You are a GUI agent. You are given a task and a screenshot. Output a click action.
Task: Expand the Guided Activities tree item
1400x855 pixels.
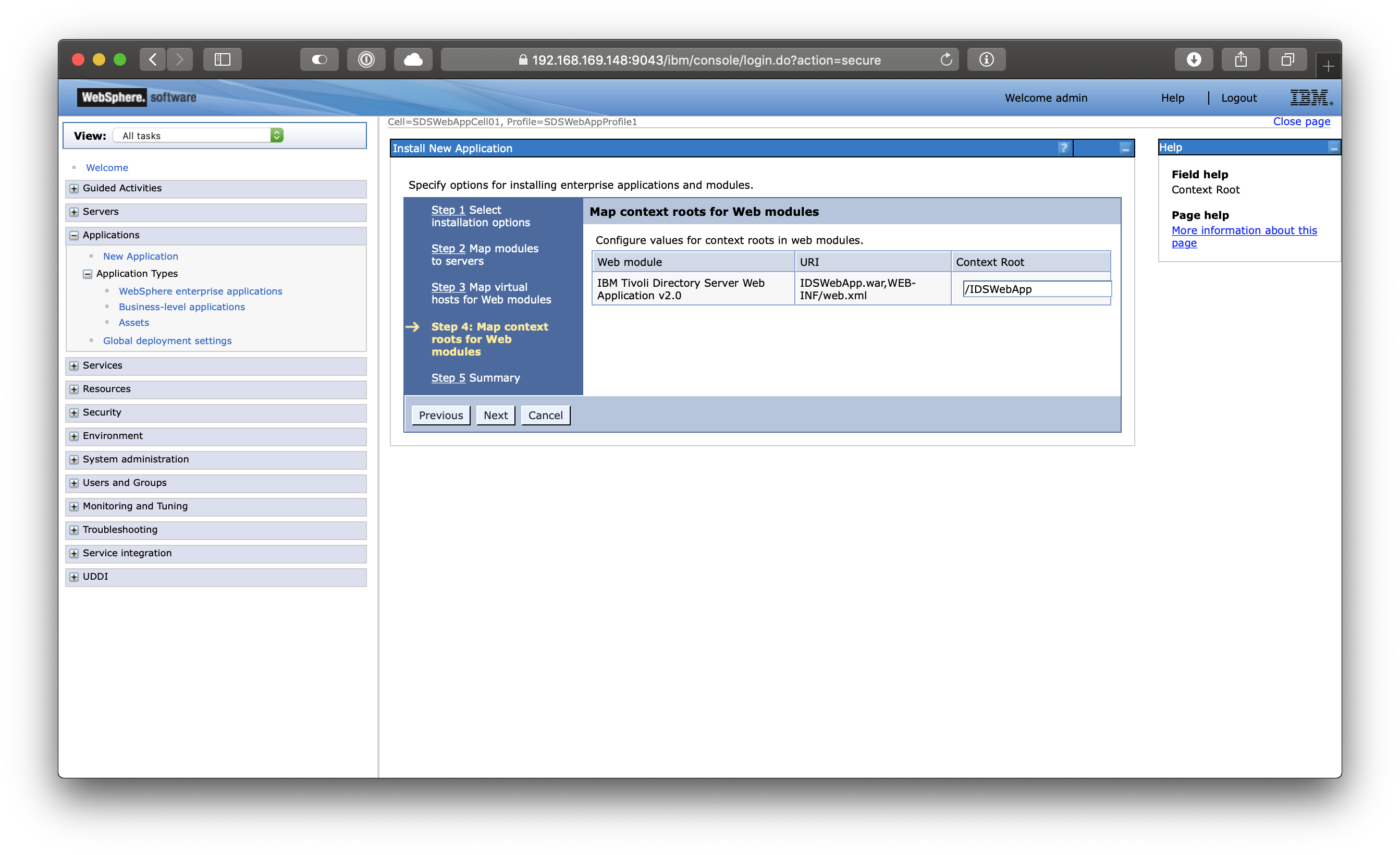point(76,188)
